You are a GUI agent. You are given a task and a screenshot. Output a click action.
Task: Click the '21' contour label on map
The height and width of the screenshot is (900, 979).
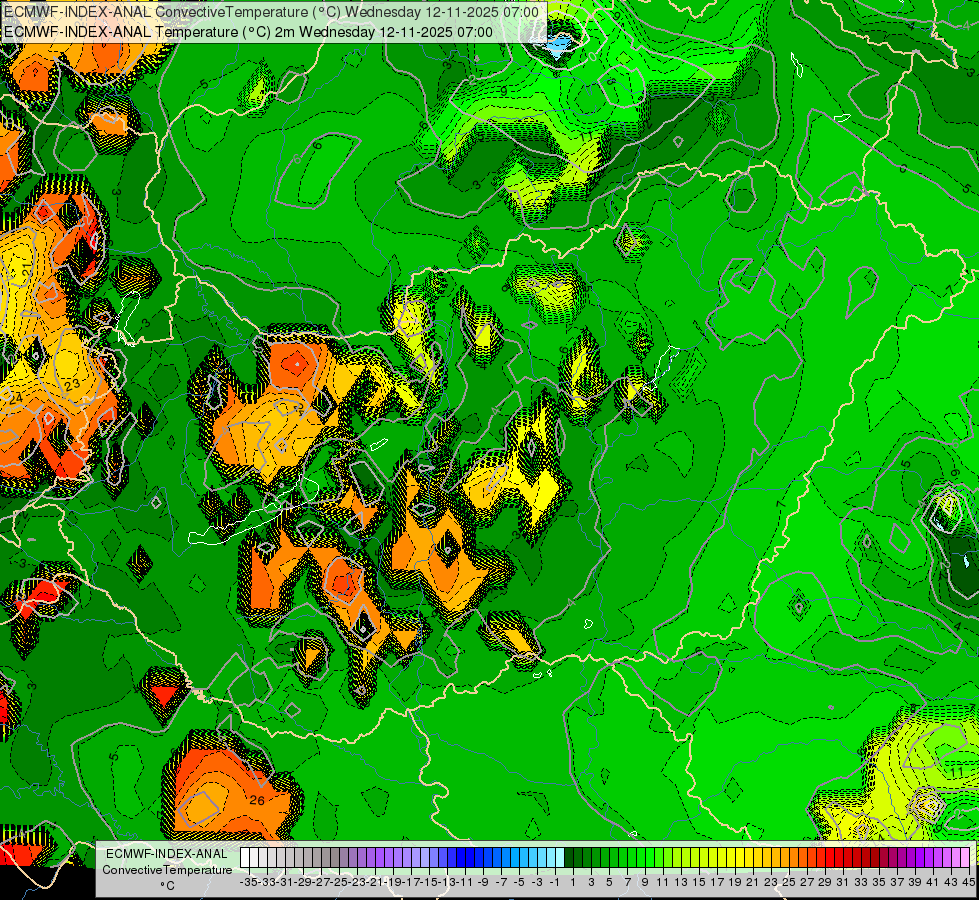(x=26, y=269)
